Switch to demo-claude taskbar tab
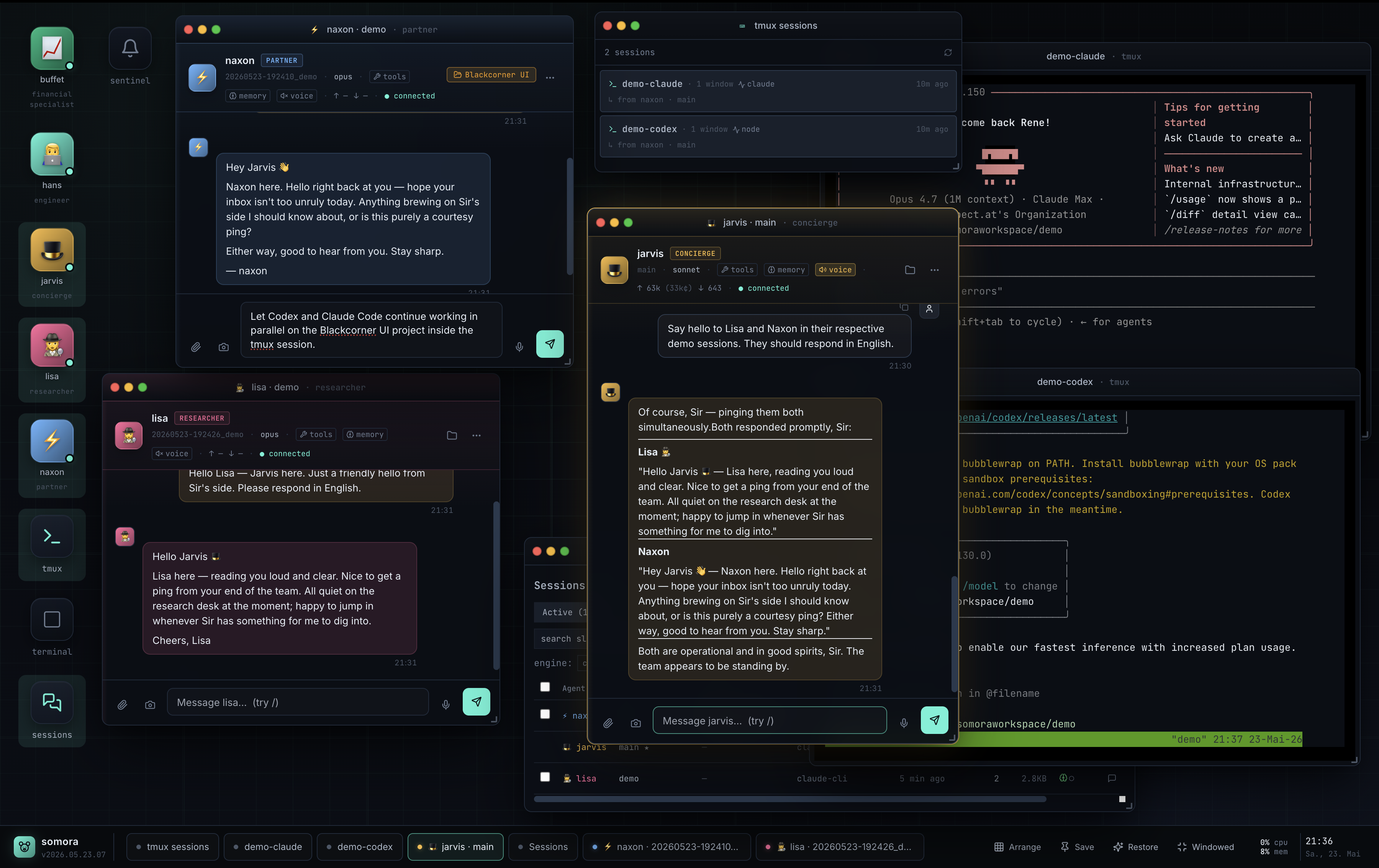The image size is (1379, 868). [x=267, y=847]
